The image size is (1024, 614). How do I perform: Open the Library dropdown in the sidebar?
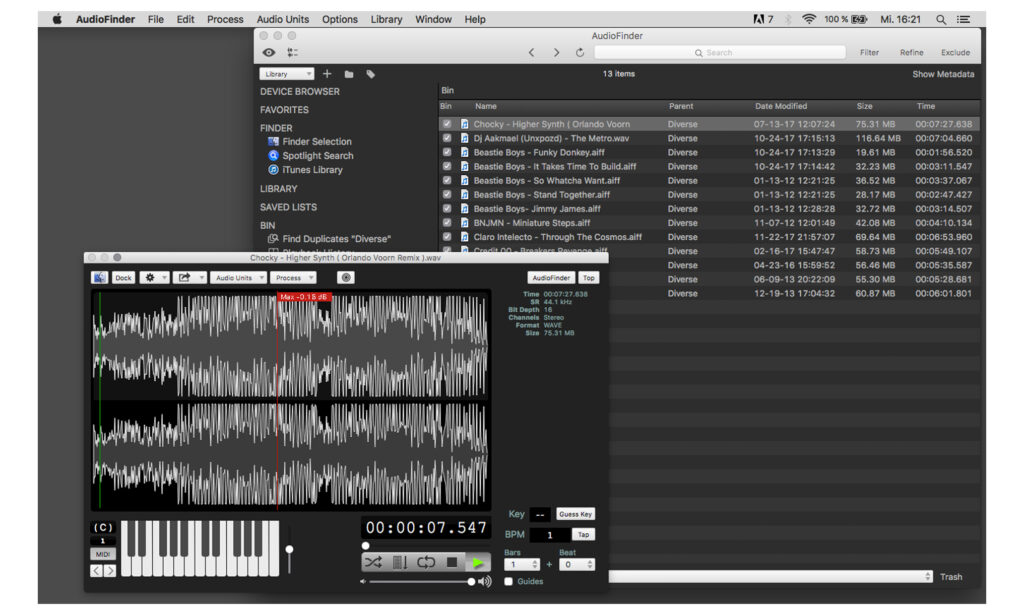coord(287,74)
